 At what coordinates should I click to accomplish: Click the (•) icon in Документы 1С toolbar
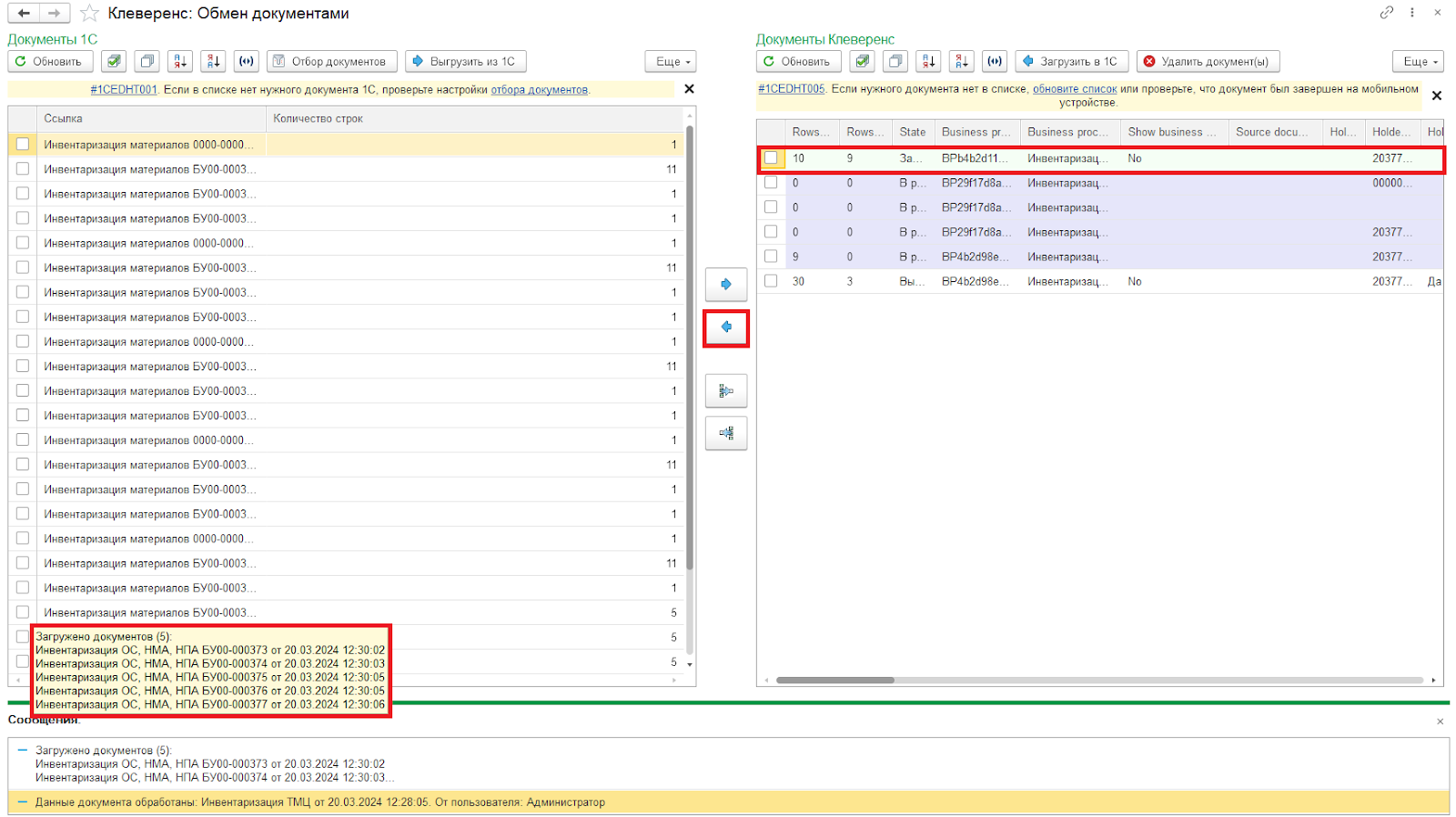click(x=247, y=62)
